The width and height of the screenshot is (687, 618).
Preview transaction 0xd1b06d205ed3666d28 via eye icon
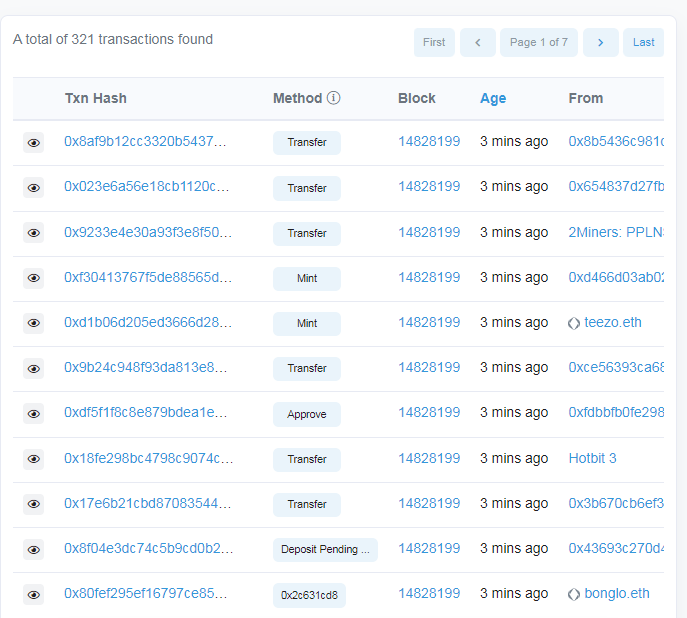[33, 323]
